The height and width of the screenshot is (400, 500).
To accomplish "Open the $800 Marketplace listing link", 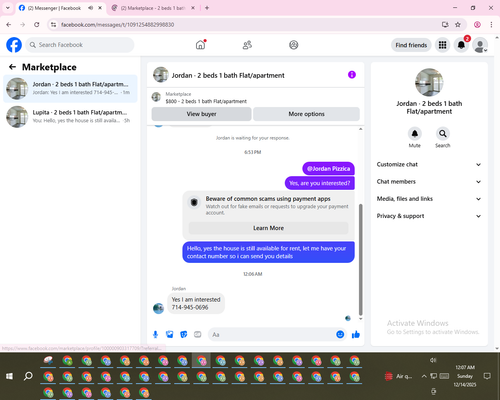I will pyautogui.click(x=206, y=101).
